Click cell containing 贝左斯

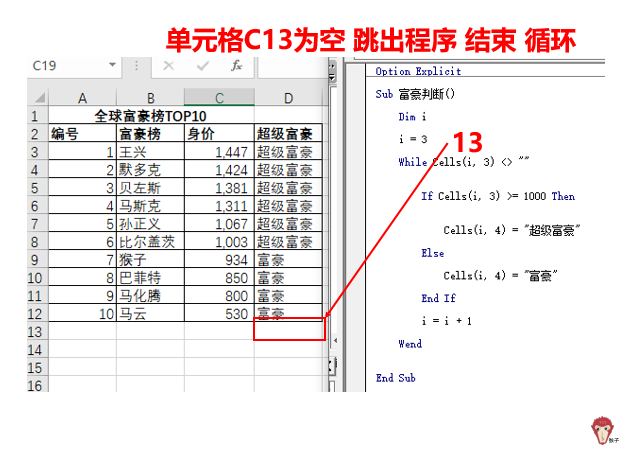[151, 188]
